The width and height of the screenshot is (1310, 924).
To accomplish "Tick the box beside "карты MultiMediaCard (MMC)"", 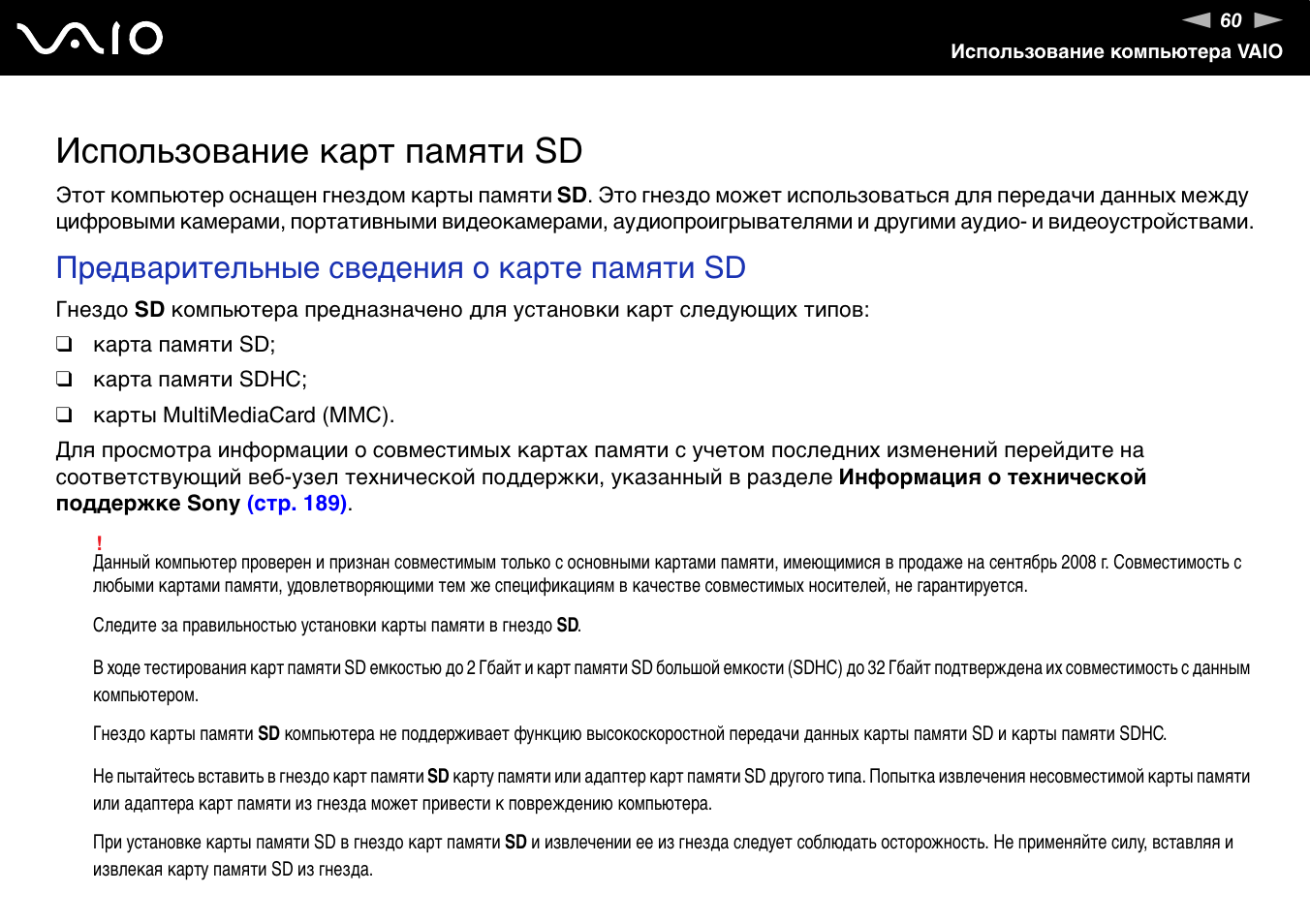I will click(x=64, y=415).
